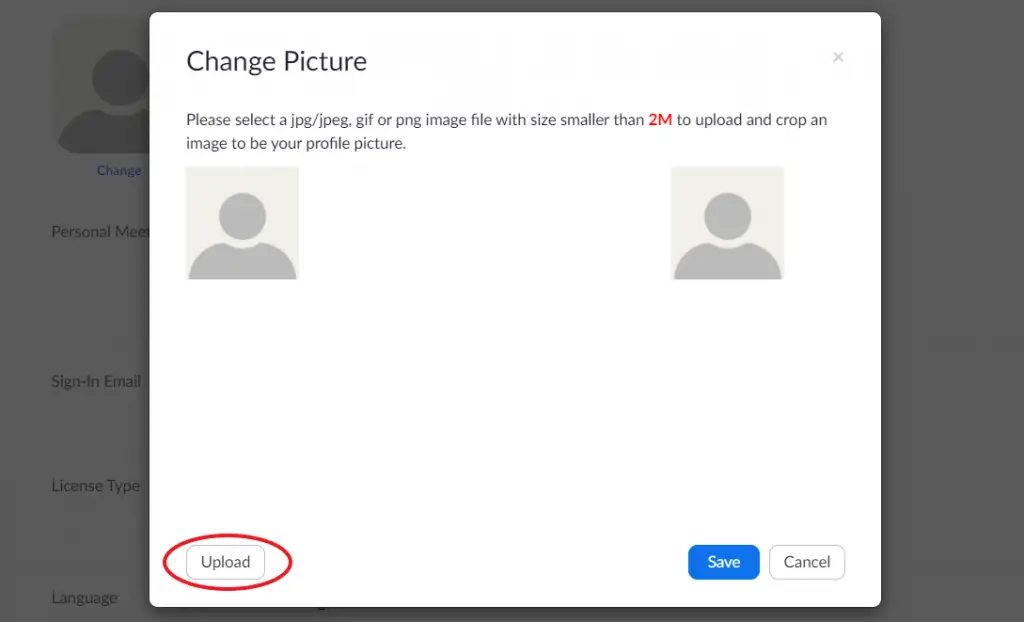
Task: Select the Sign-In Email section label
Action: pyautogui.click(x=96, y=381)
